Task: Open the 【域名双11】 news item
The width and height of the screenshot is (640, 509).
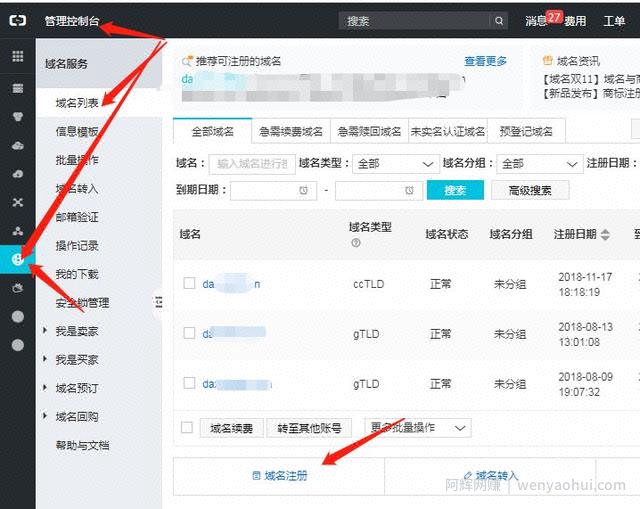Action: tap(591, 79)
